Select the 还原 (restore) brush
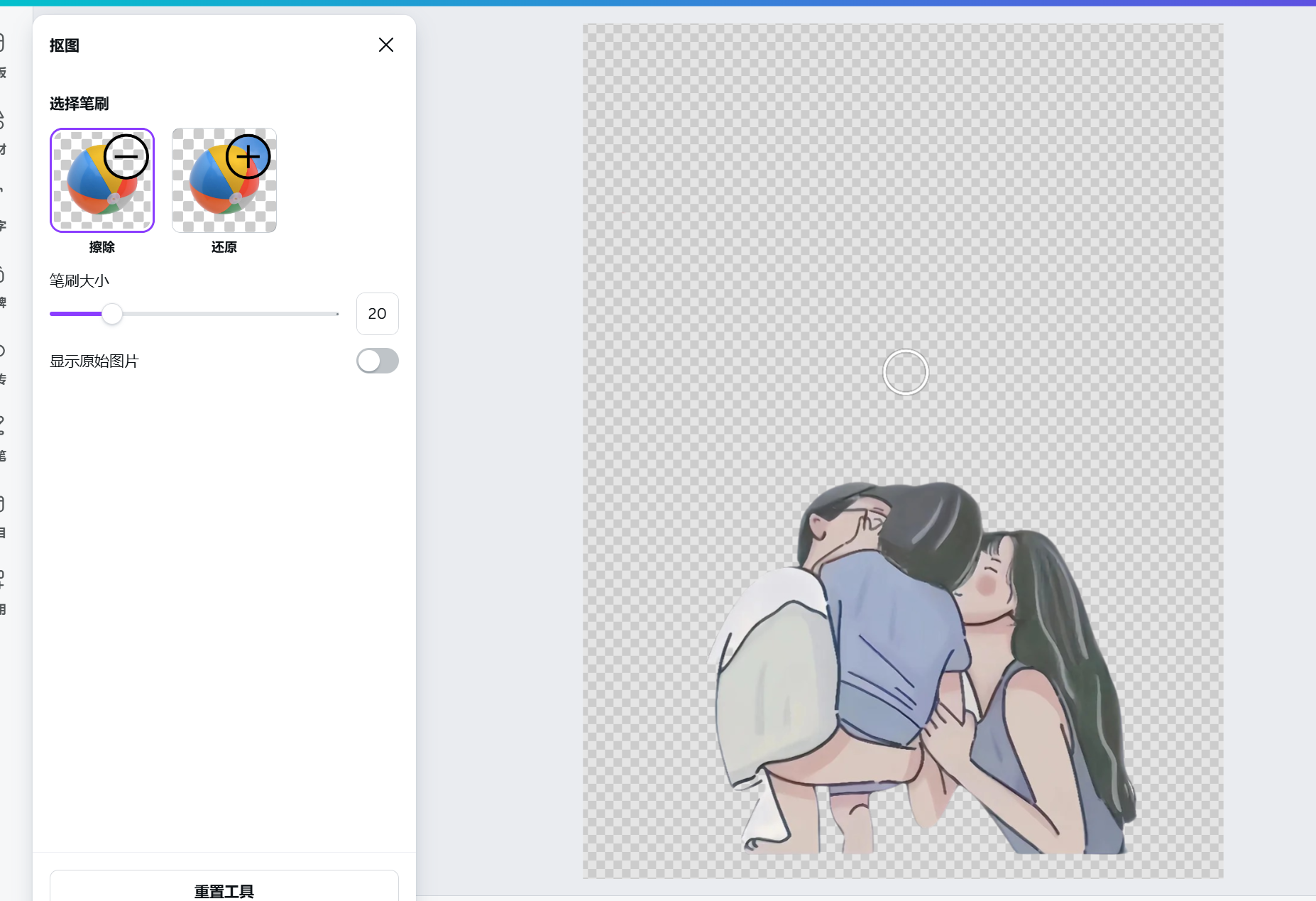The image size is (1316, 901). tap(223, 180)
